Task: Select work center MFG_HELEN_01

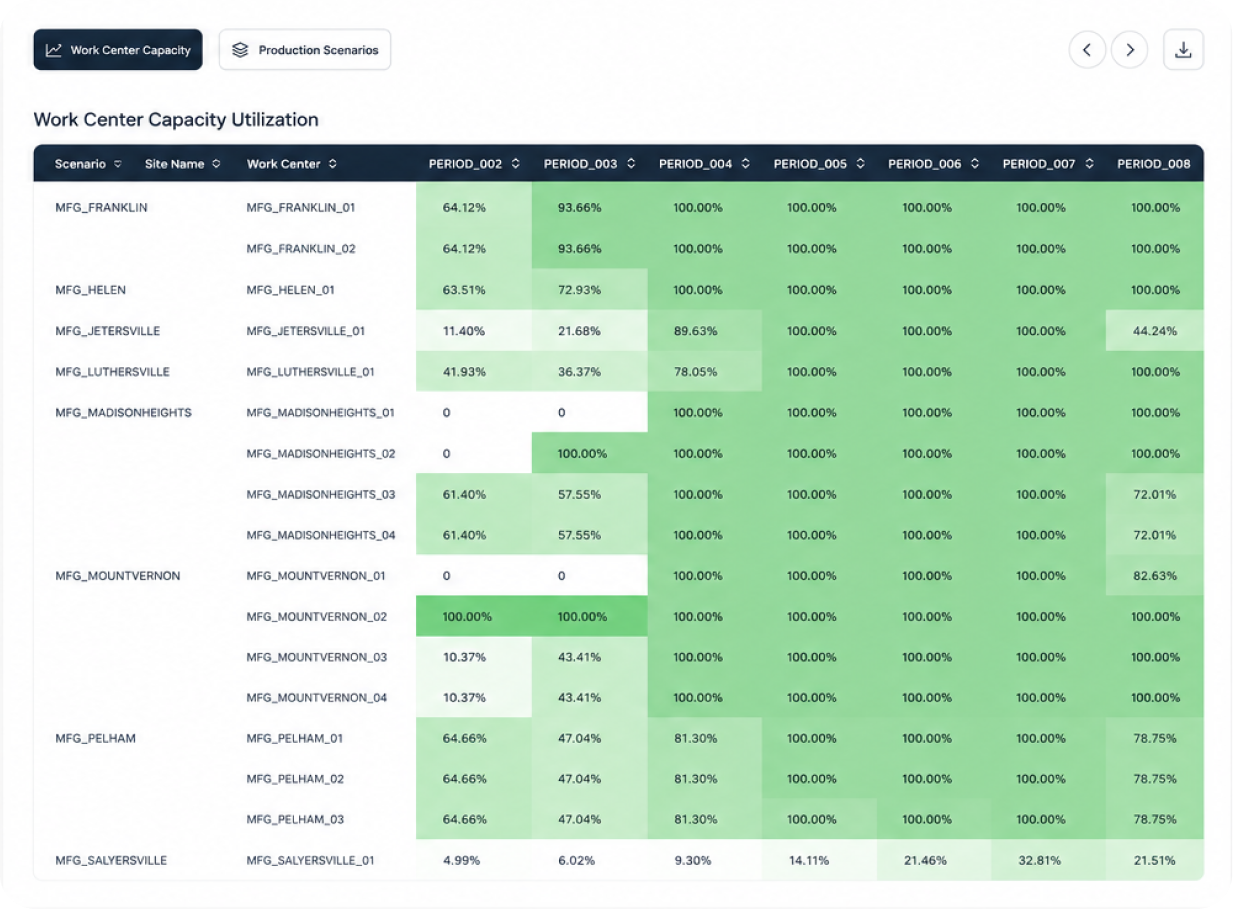Action: (x=291, y=290)
